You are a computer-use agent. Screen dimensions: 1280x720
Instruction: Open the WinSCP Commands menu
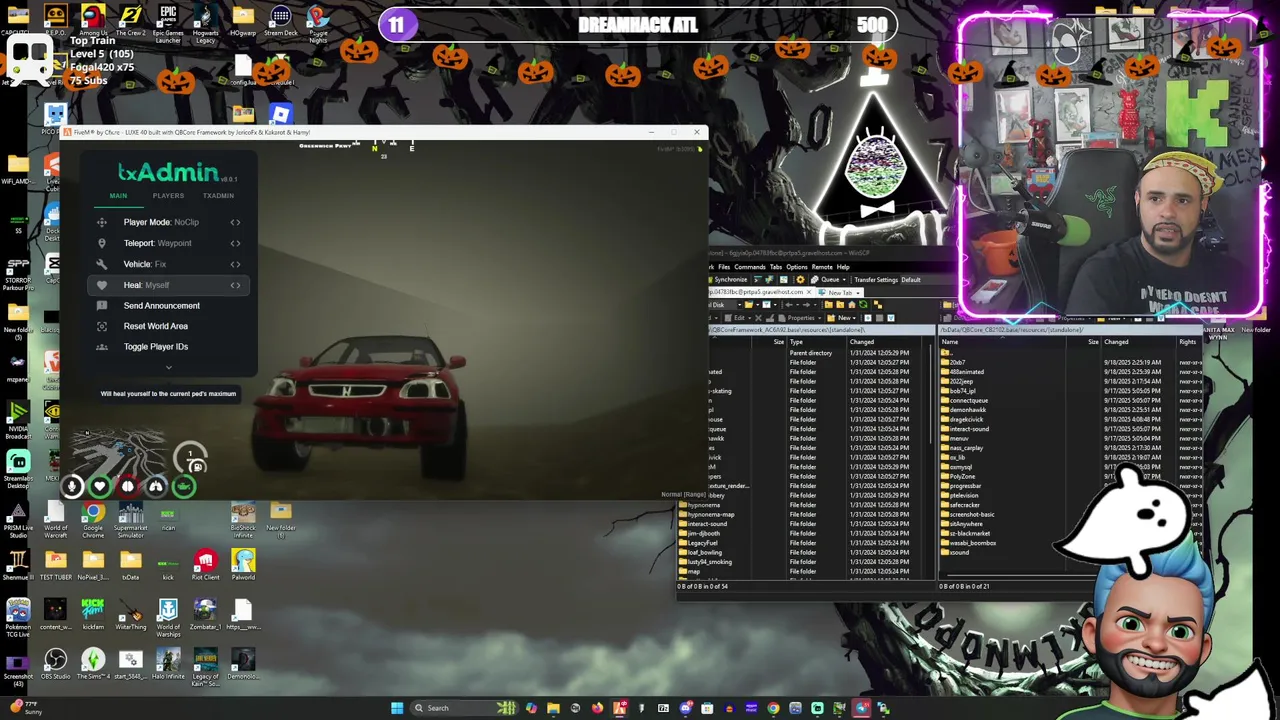(750, 267)
